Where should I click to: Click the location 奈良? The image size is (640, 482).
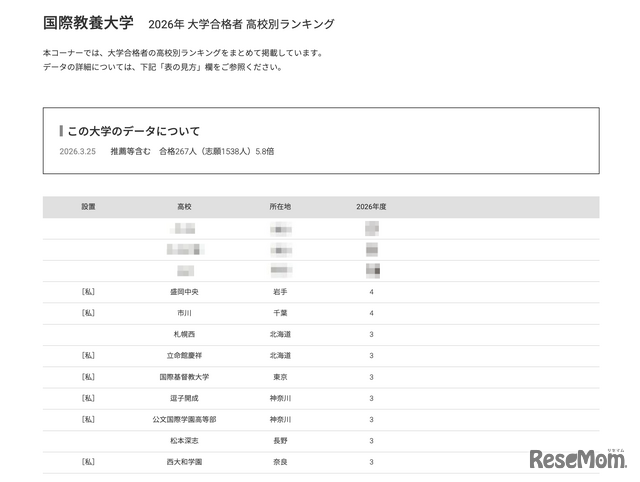click(280, 462)
